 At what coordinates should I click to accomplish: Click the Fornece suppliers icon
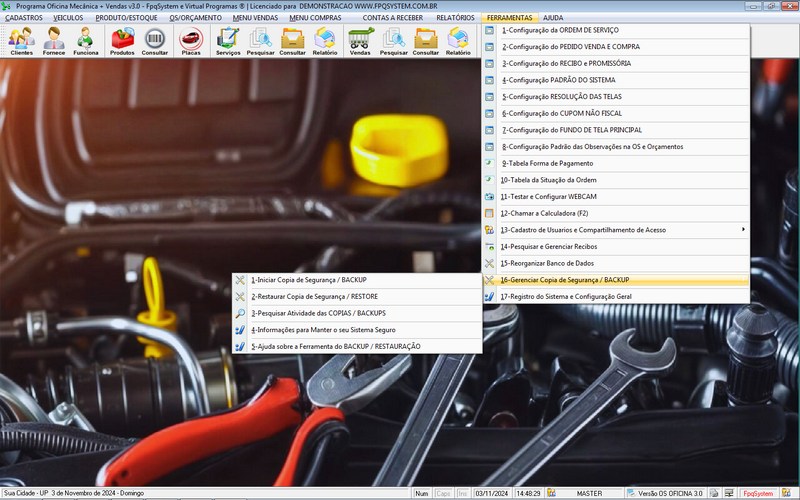coord(54,41)
